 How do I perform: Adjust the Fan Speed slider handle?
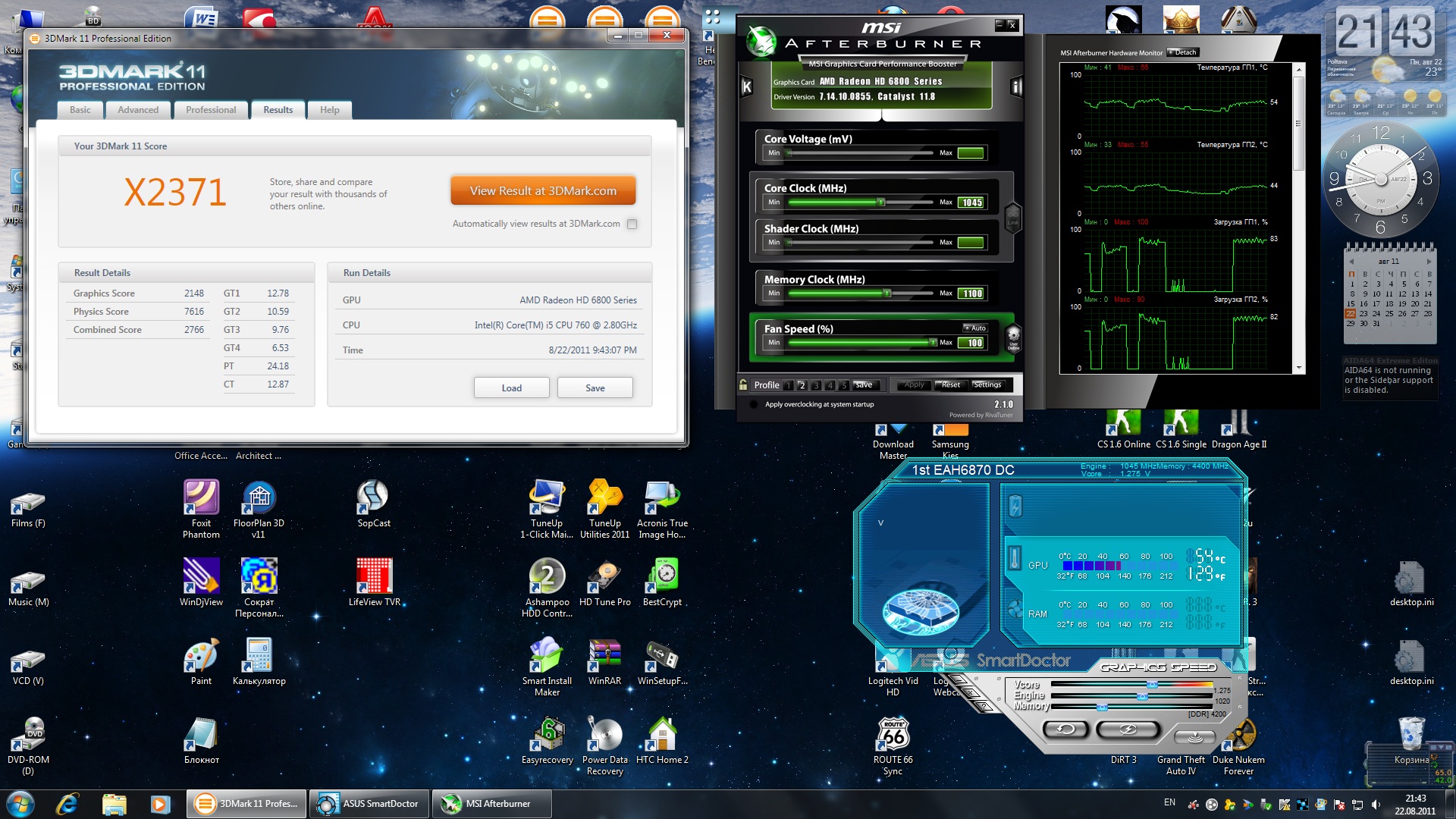point(933,343)
